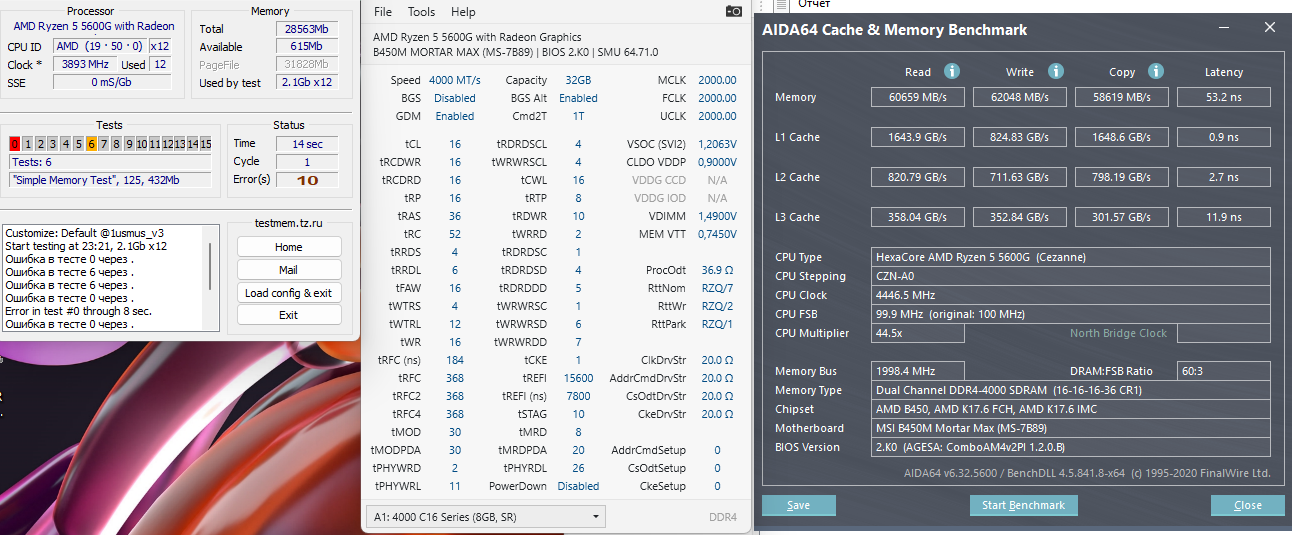Click the L3 Cache Copy 301.57 GB/s field
1292x535 pixels.
(1121, 217)
